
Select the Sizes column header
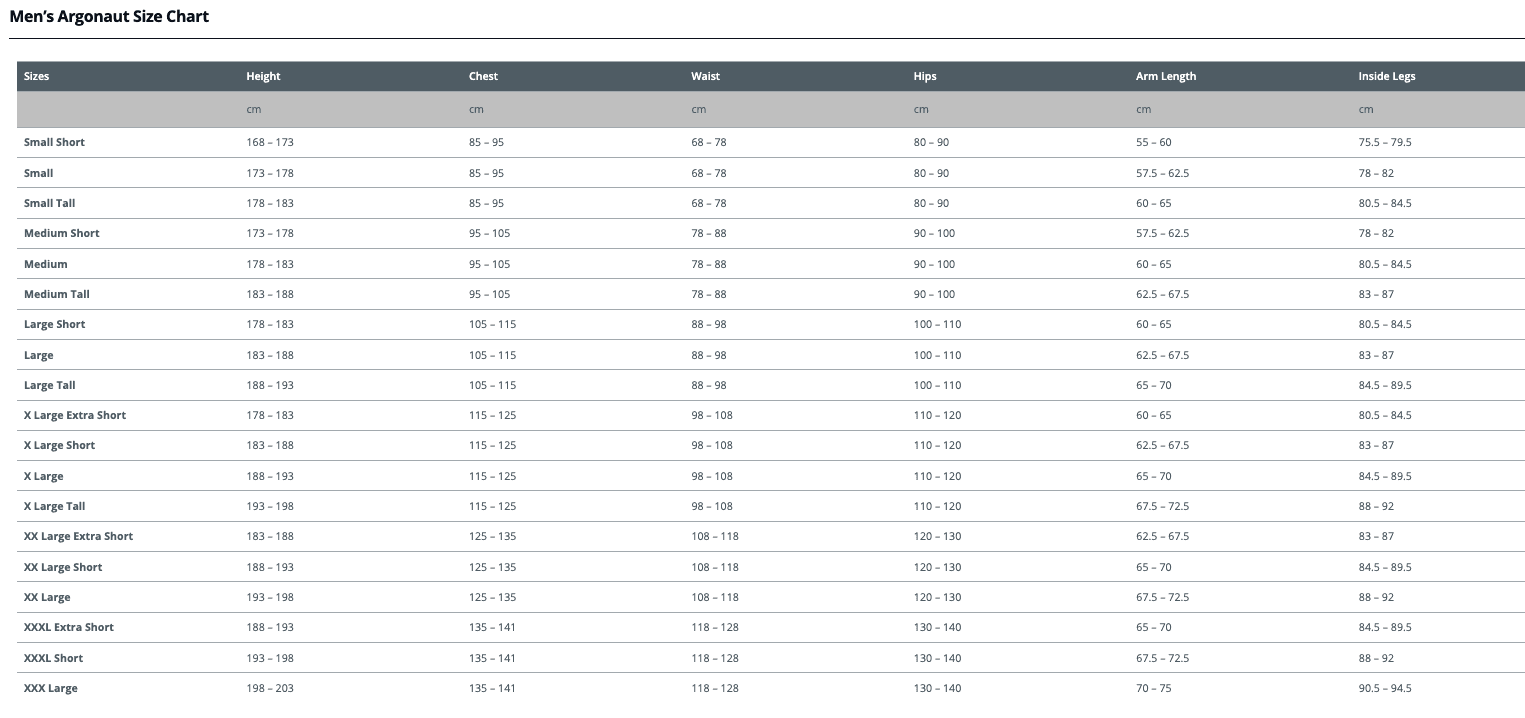pos(37,77)
